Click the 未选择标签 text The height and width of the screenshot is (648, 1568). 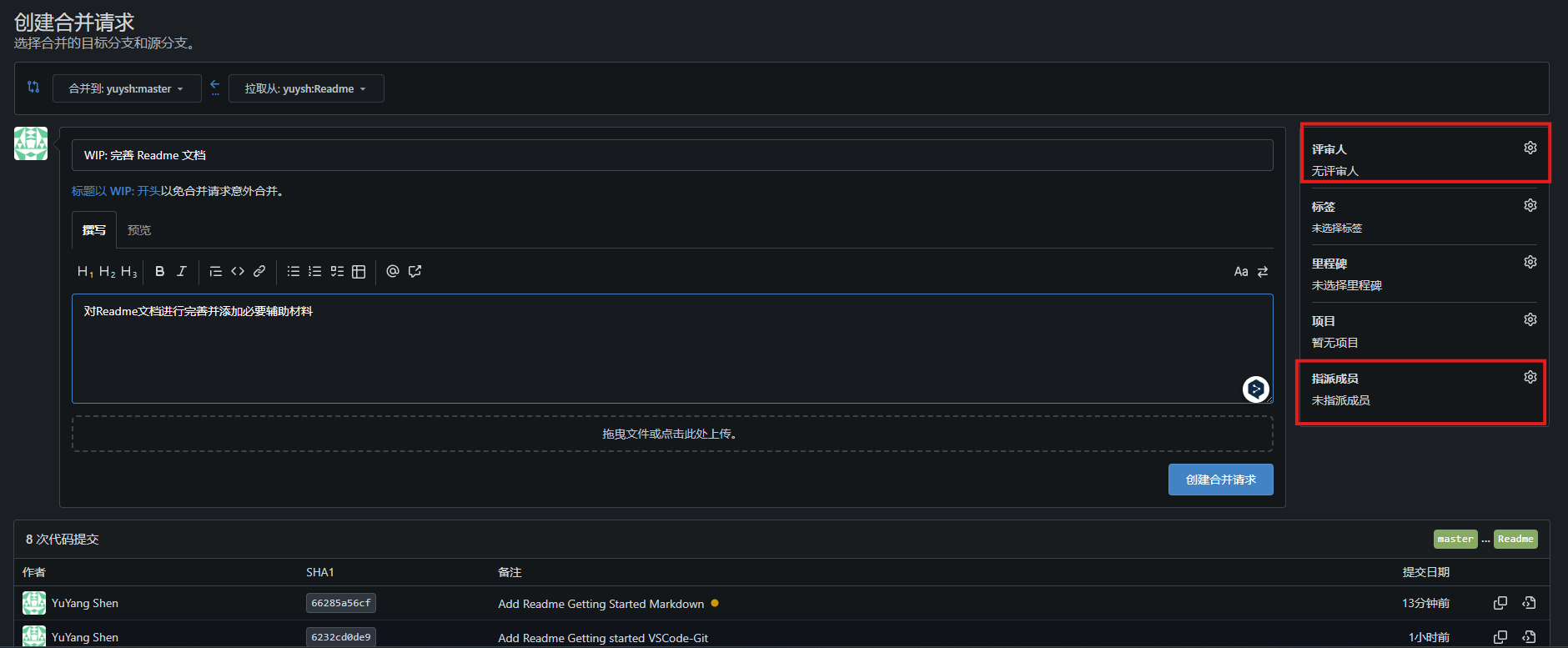(x=1337, y=228)
